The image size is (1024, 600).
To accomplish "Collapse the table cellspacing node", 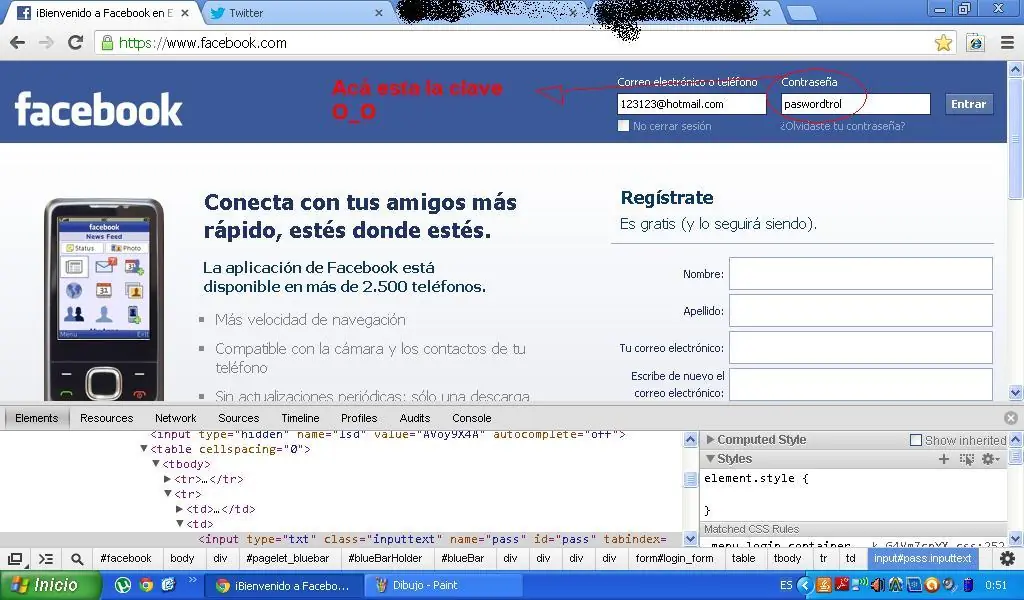I will point(144,449).
